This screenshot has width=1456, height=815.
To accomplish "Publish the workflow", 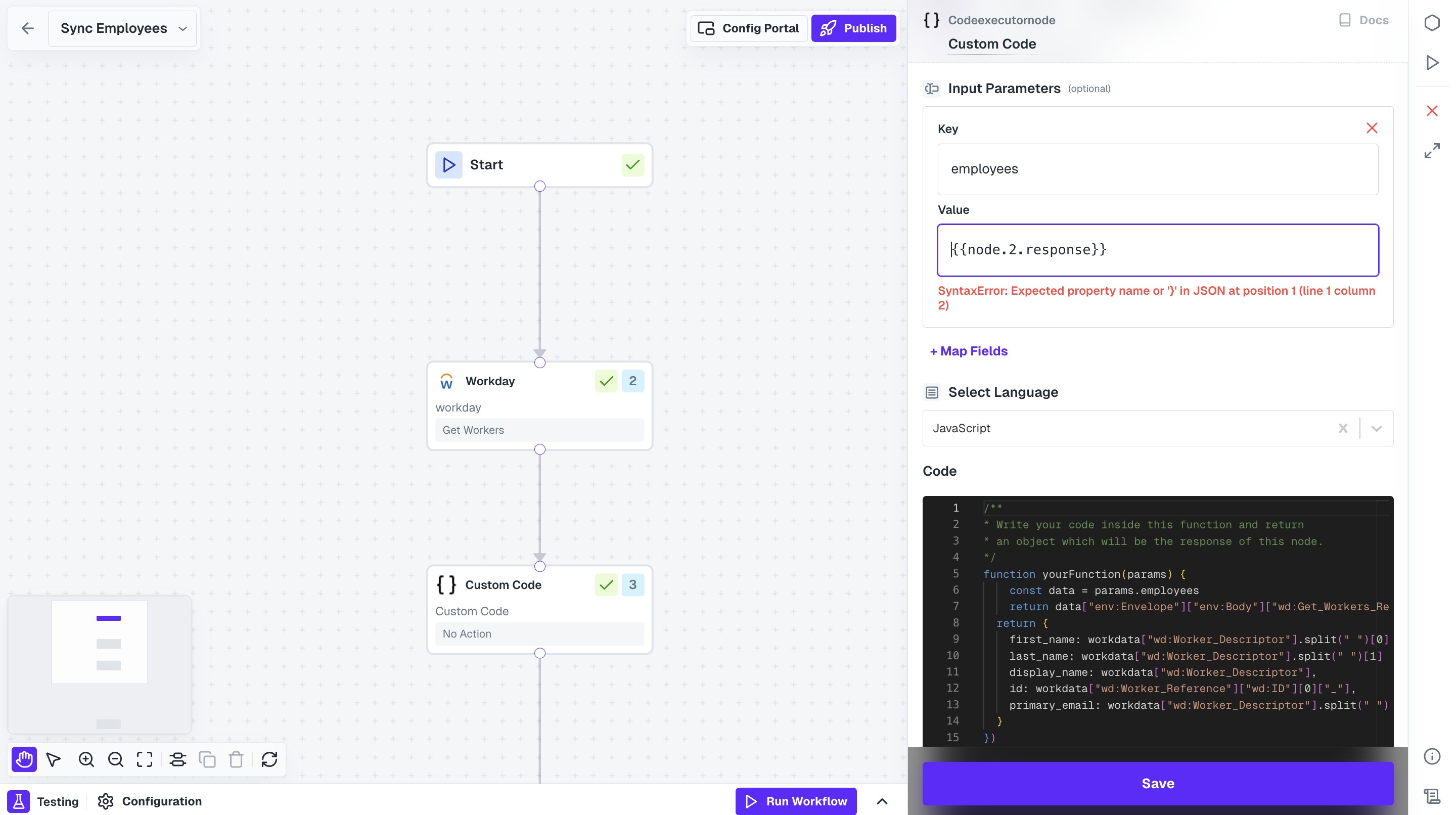I will coord(853,28).
